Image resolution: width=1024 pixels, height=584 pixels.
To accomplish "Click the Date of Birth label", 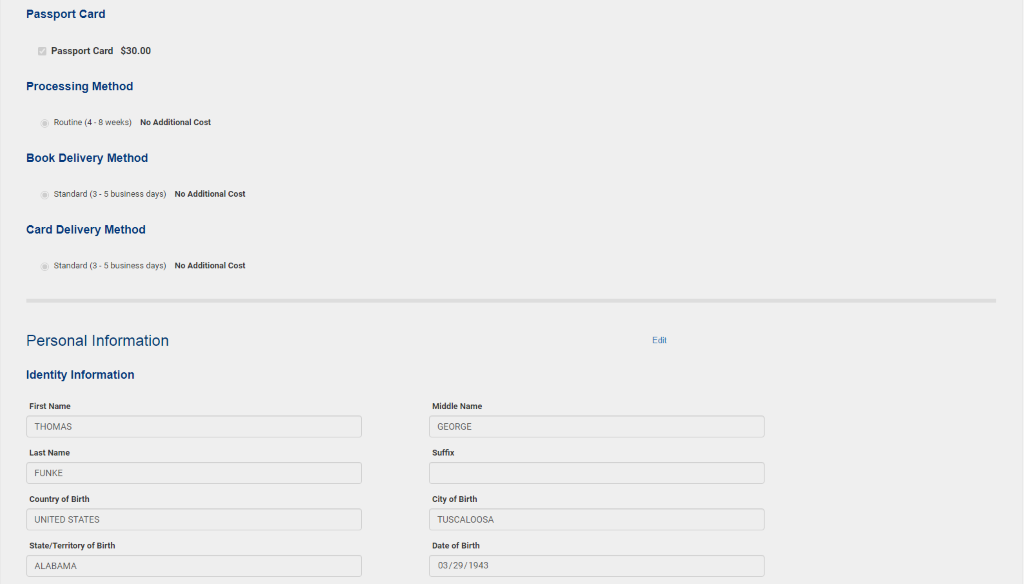I will [x=456, y=545].
